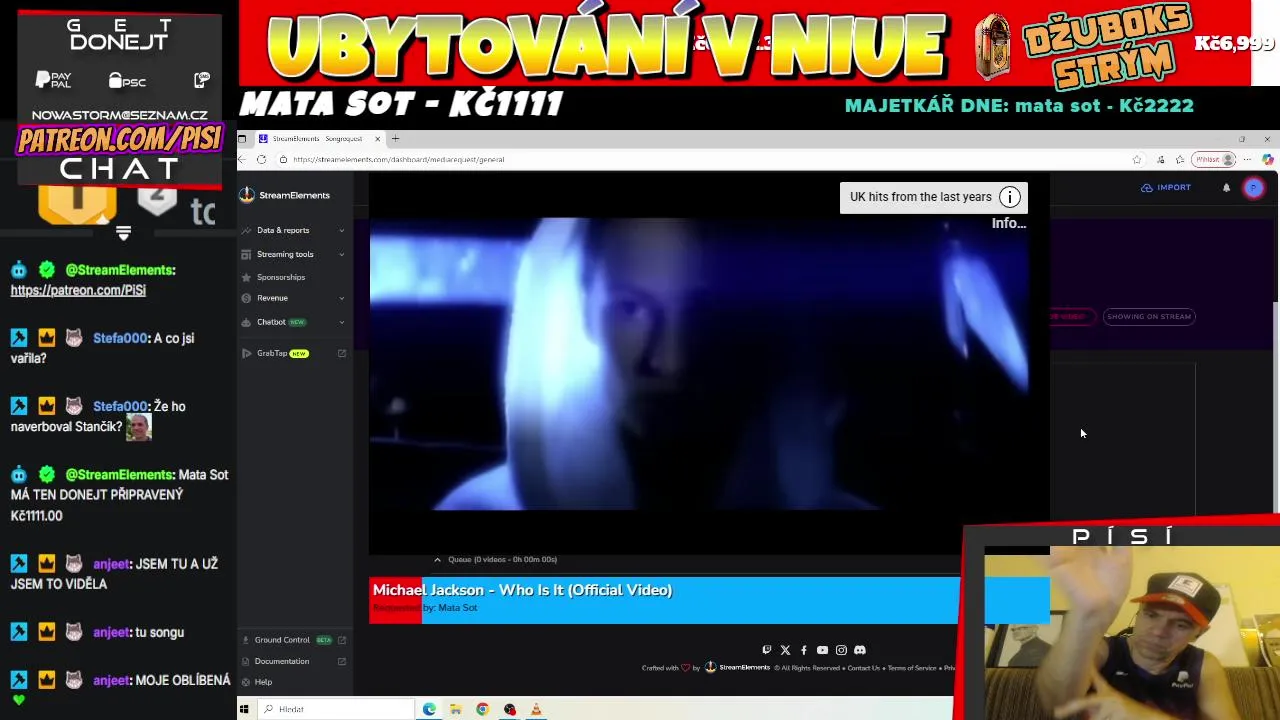Close the StreamElements Songrequest tab
The height and width of the screenshot is (720, 1280).
(x=377, y=139)
